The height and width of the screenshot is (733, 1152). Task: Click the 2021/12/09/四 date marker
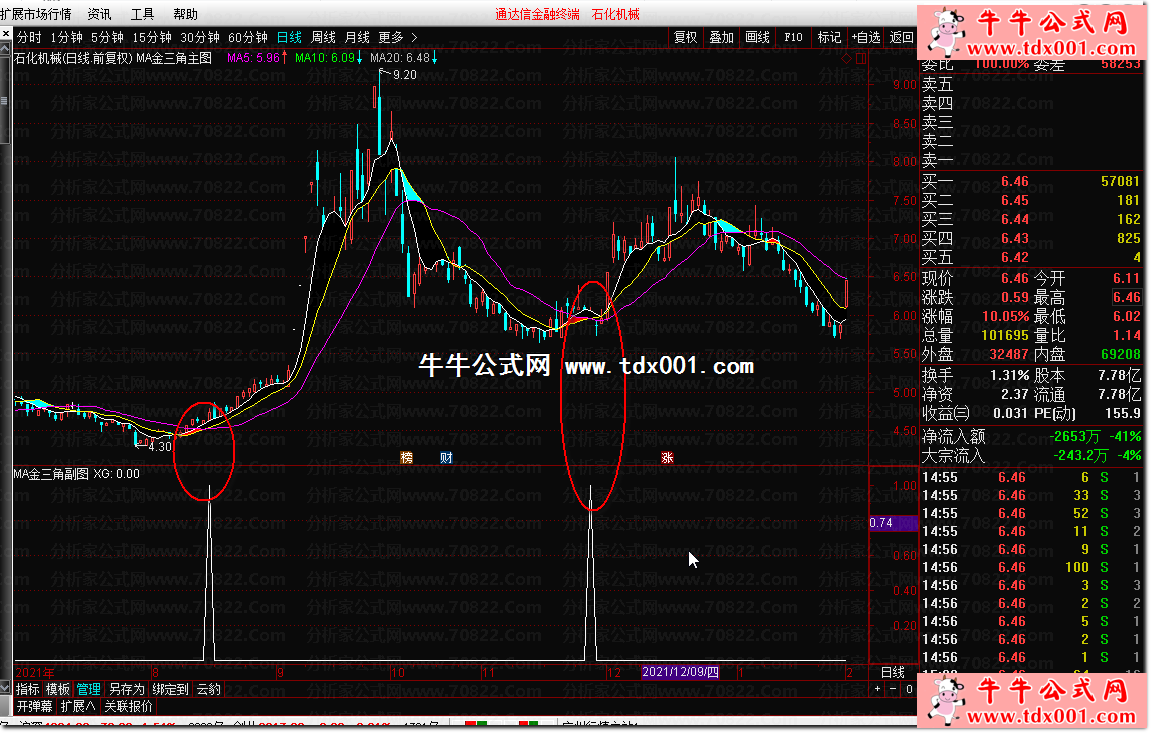[680, 672]
